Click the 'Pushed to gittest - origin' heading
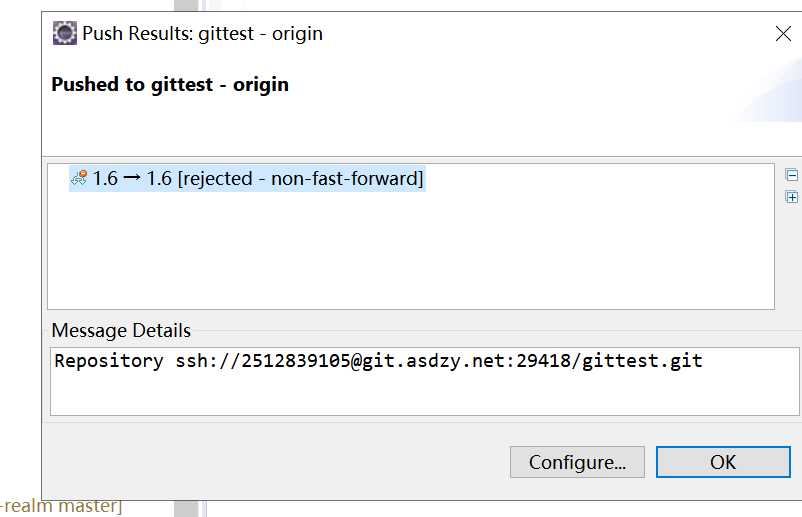 pos(170,84)
